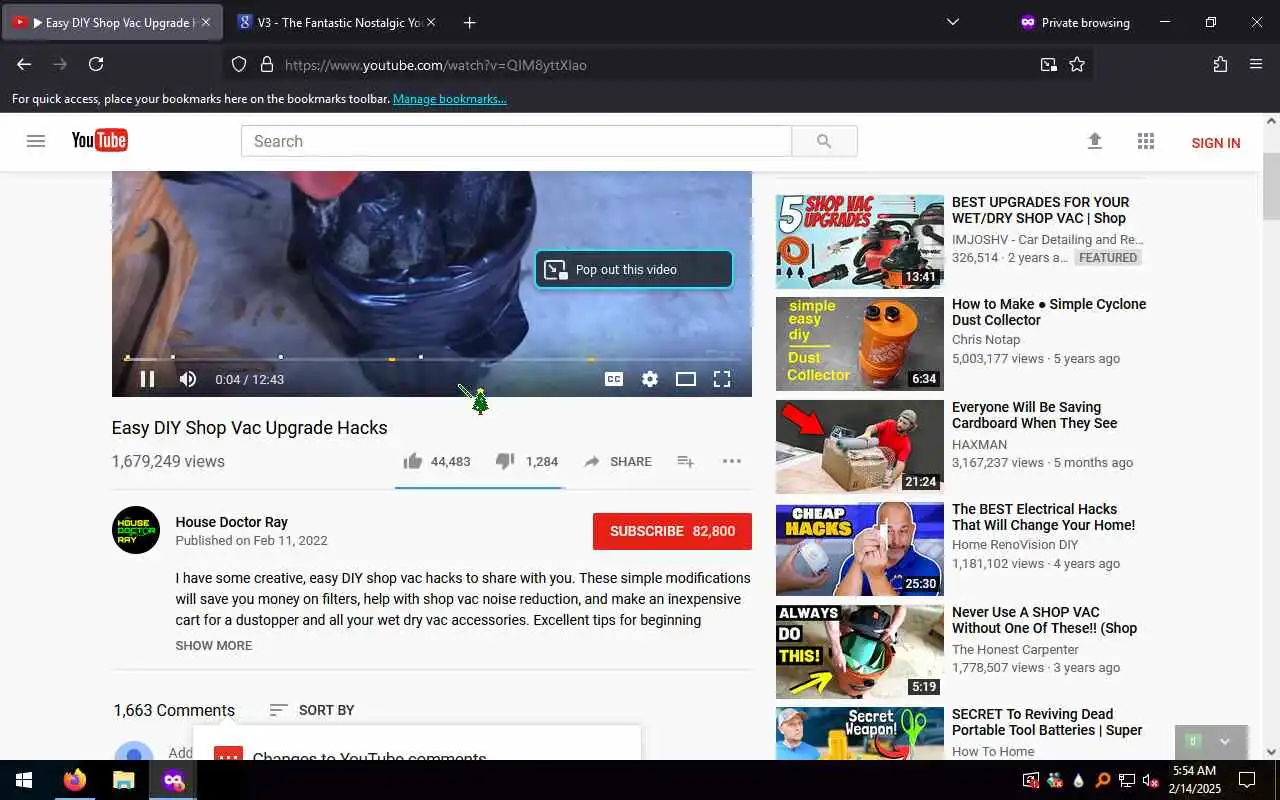Close the V3 Fantastic Nostalgic tab
Screen dimensions: 1280x800
[431, 22]
